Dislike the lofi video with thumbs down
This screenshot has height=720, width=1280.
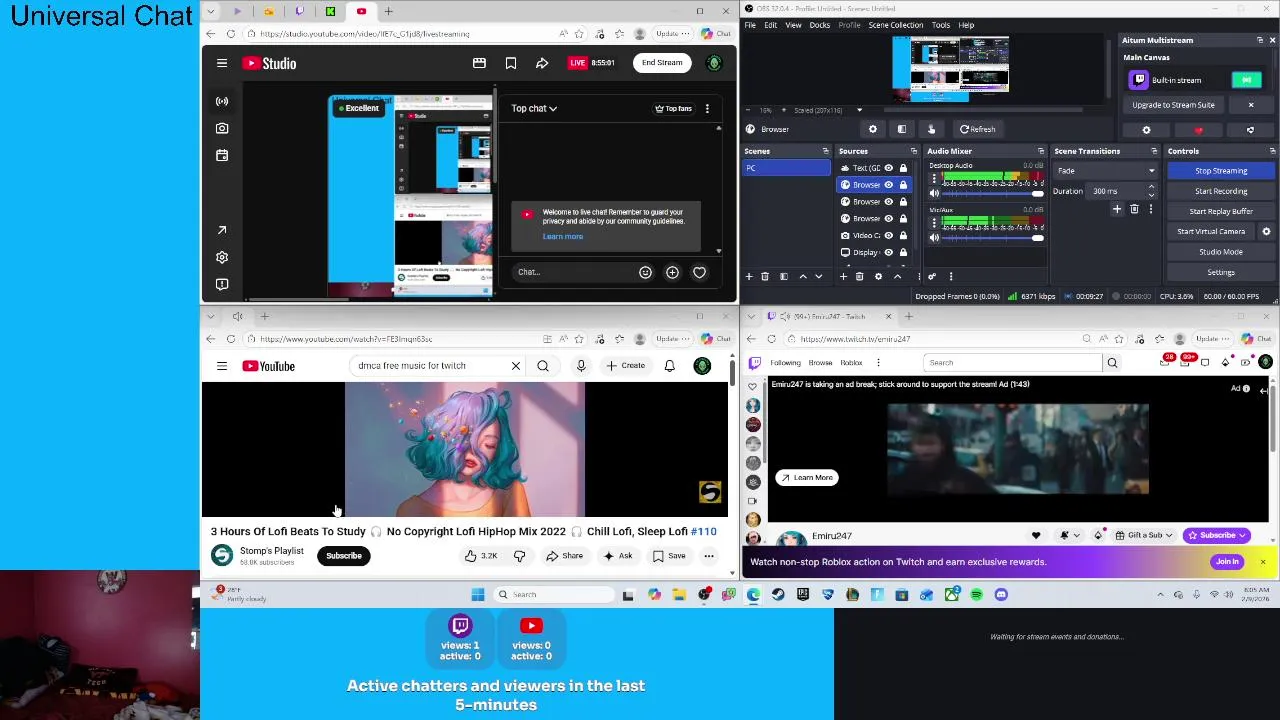point(519,556)
